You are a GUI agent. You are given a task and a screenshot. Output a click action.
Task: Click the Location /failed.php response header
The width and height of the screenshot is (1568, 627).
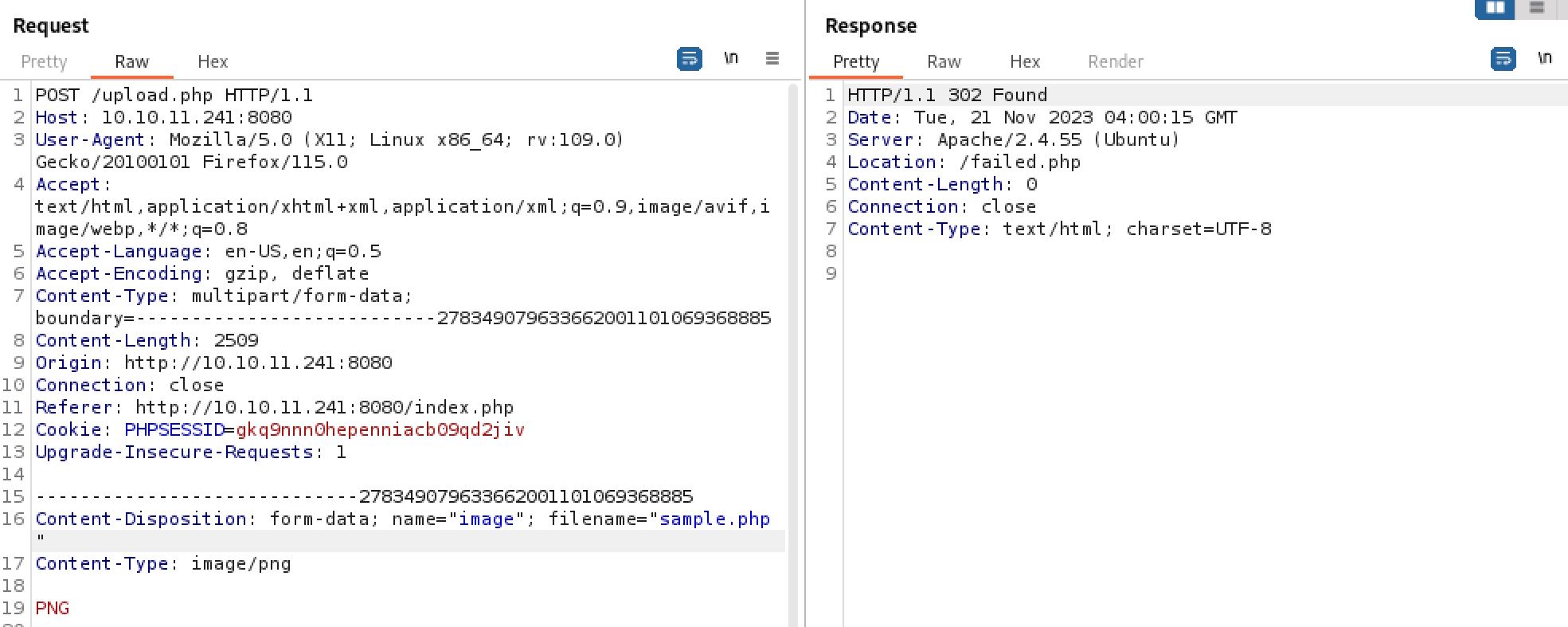[x=964, y=163]
